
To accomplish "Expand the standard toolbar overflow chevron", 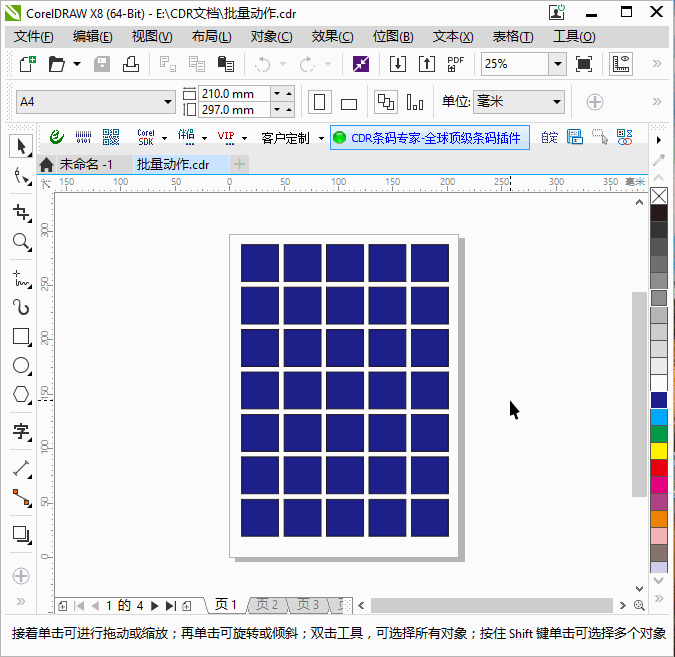I will (x=656, y=64).
